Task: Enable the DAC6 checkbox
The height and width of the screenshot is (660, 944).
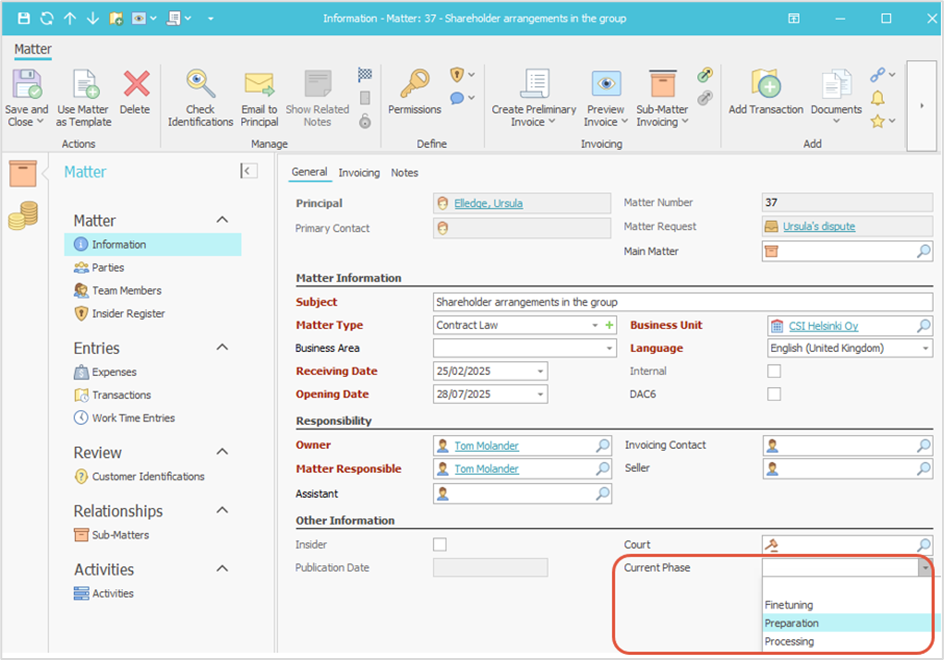Action: tap(773, 394)
